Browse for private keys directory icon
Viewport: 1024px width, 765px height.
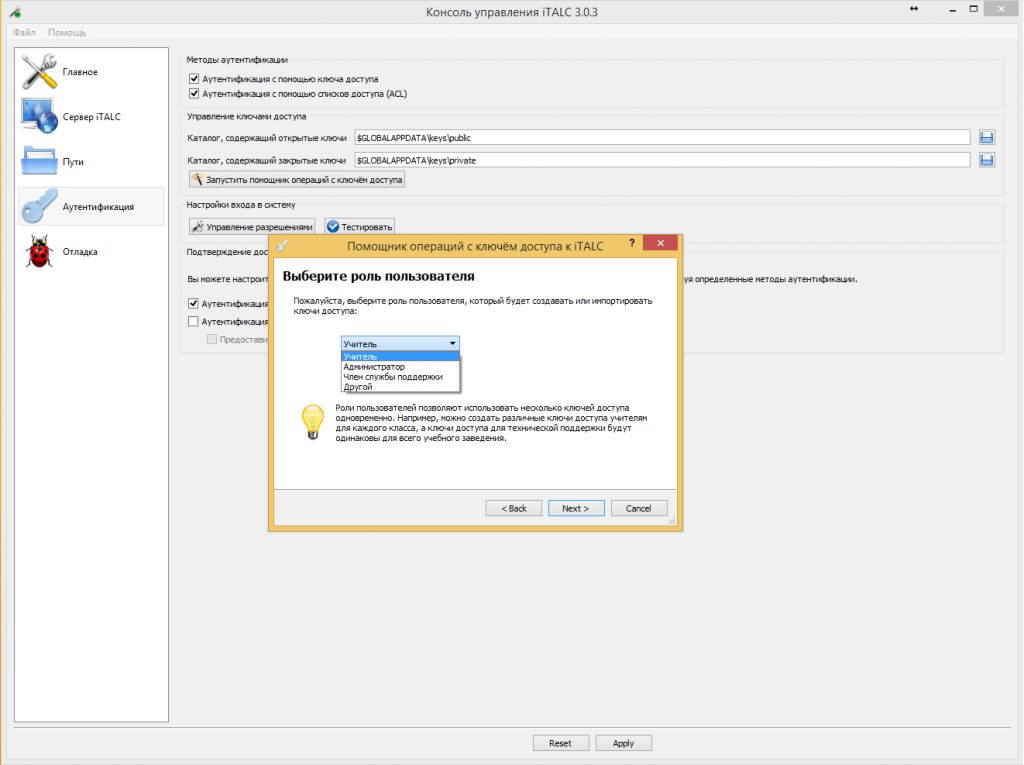click(x=987, y=160)
